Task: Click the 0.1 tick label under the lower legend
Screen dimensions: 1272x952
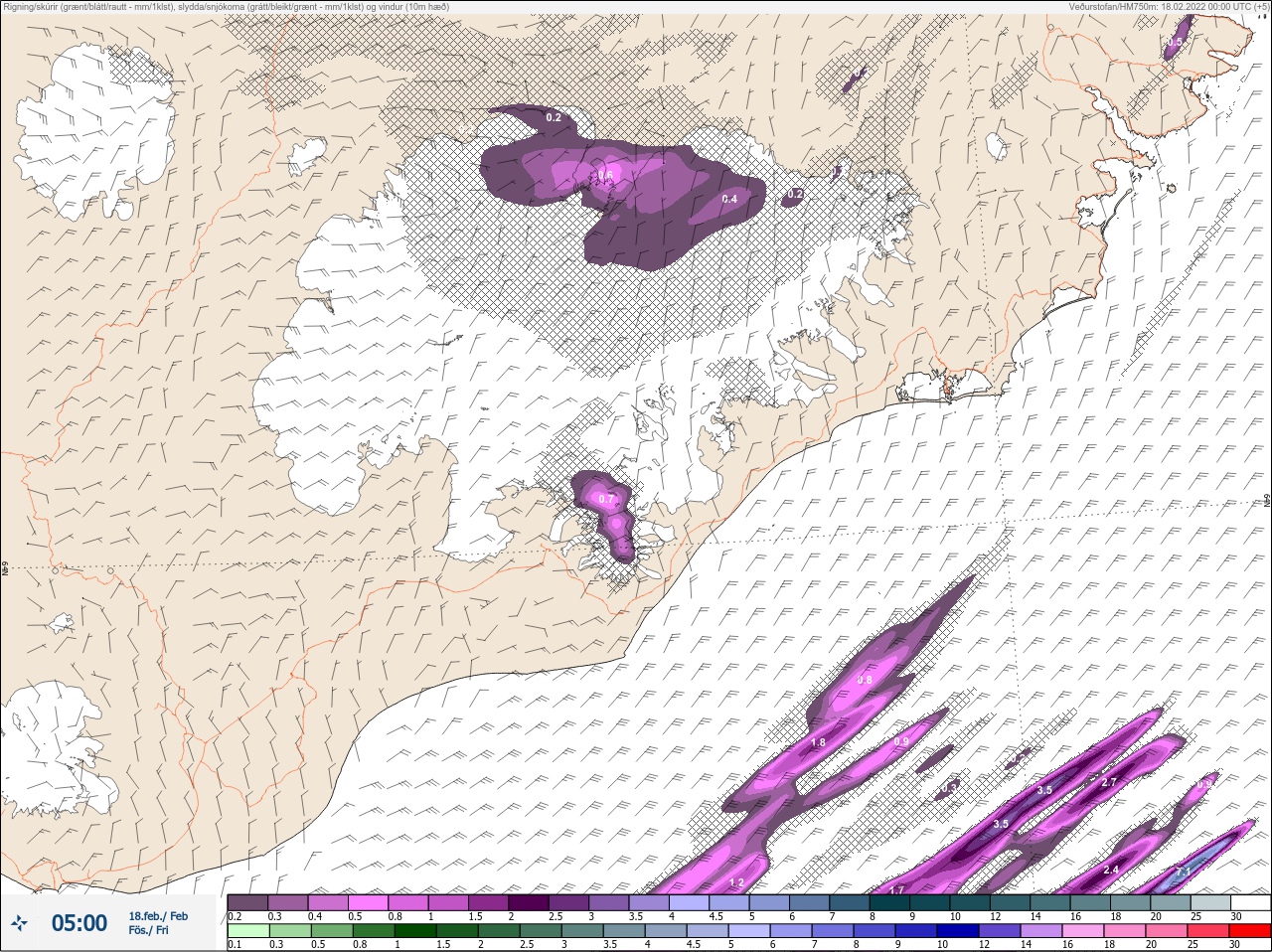Action: coord(235,944)
